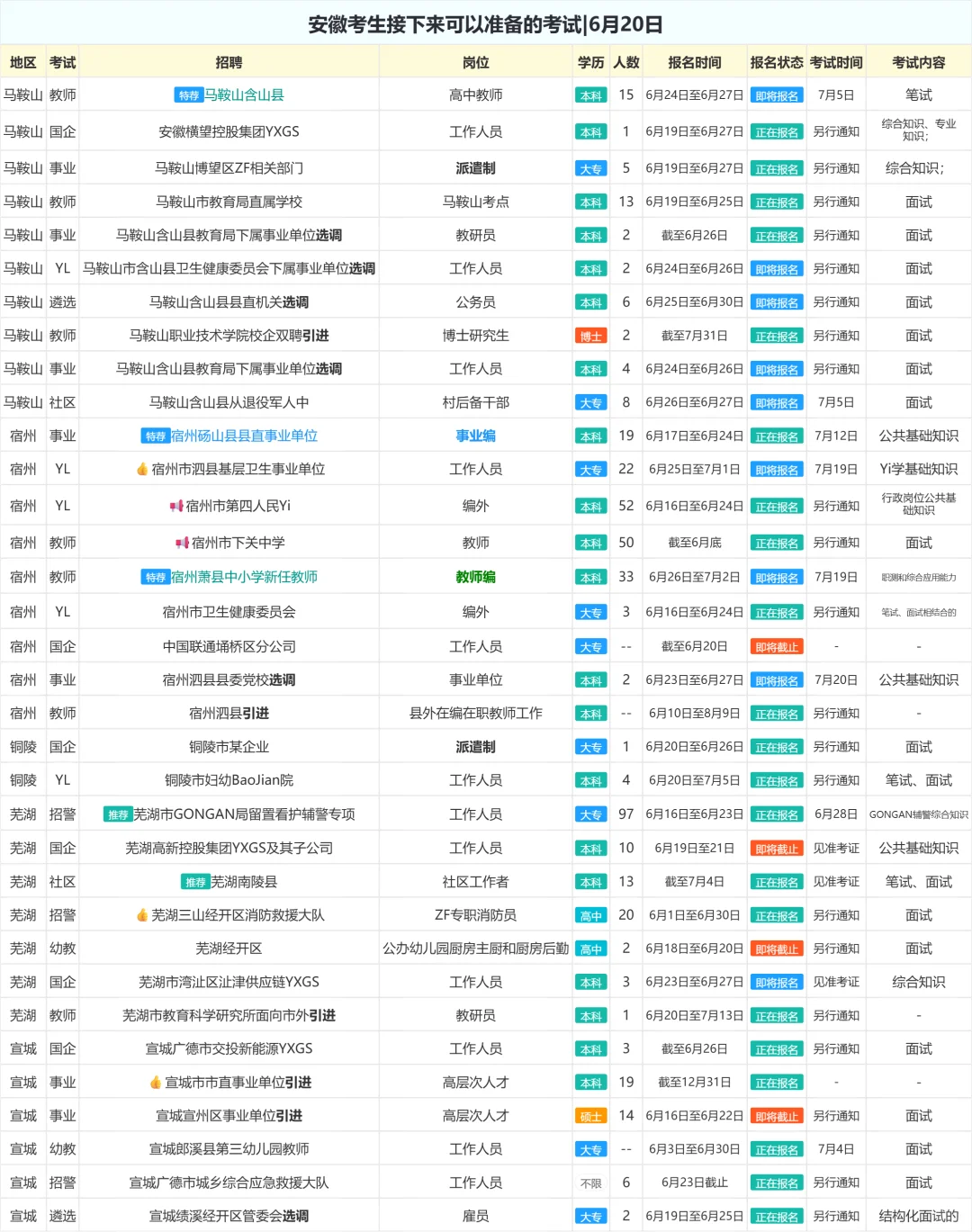The image size is (972, 1232).
Task: Click the megaphone icon beside 宿州市第四人民Yi
Action: pyautogui.click(x=176, y=506)
